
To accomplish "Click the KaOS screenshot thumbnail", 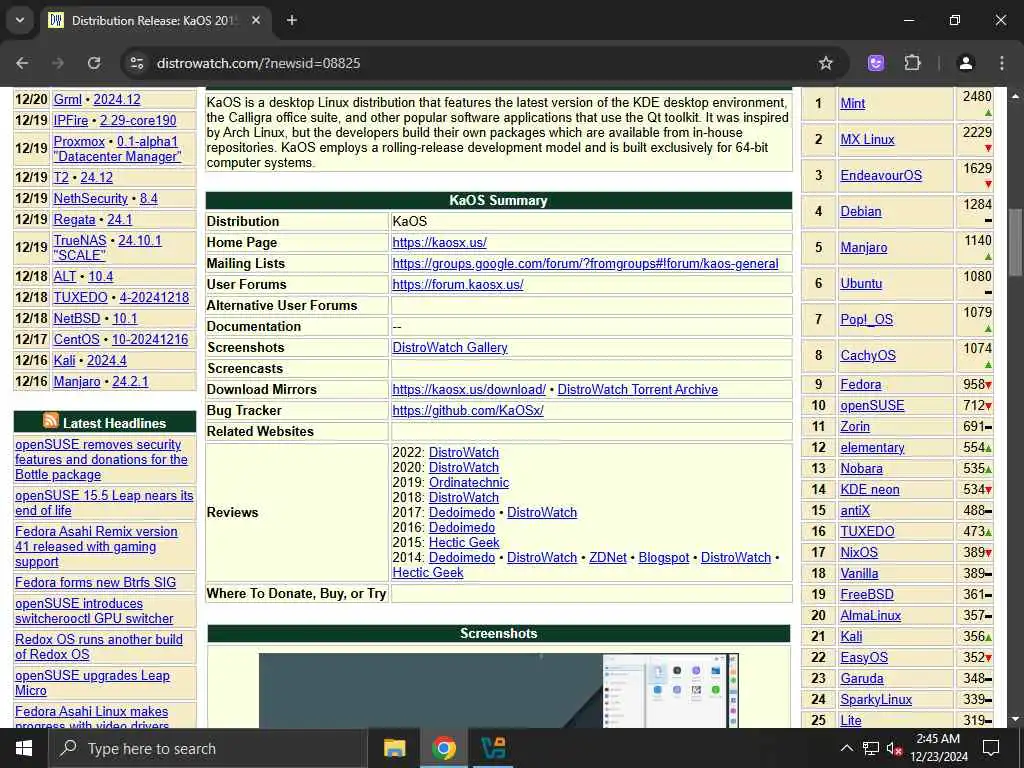I will click(x=498, y=690).
